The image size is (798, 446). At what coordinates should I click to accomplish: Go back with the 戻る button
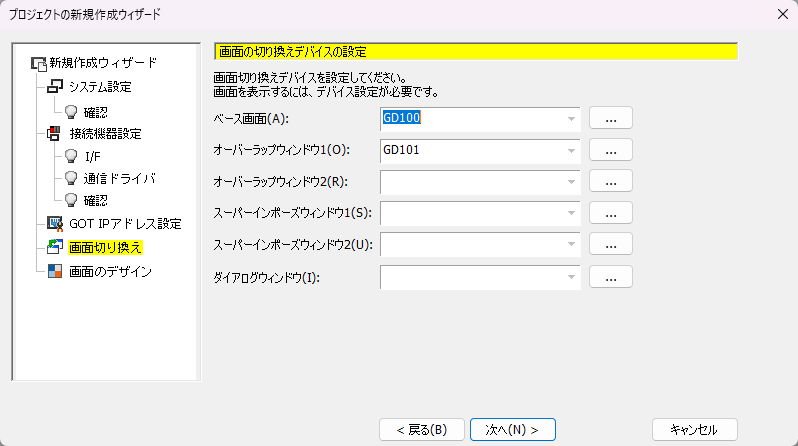click(422, 429)
